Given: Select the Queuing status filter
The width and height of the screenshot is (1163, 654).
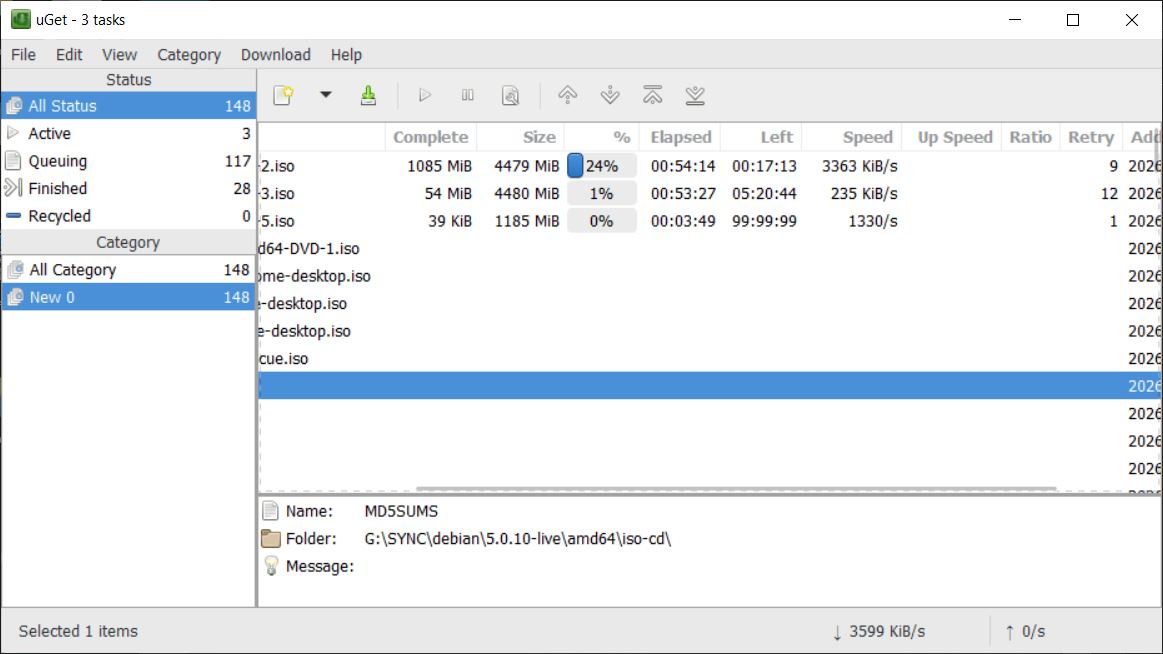Looking at the screenshot, I should [x=128, y=161].
